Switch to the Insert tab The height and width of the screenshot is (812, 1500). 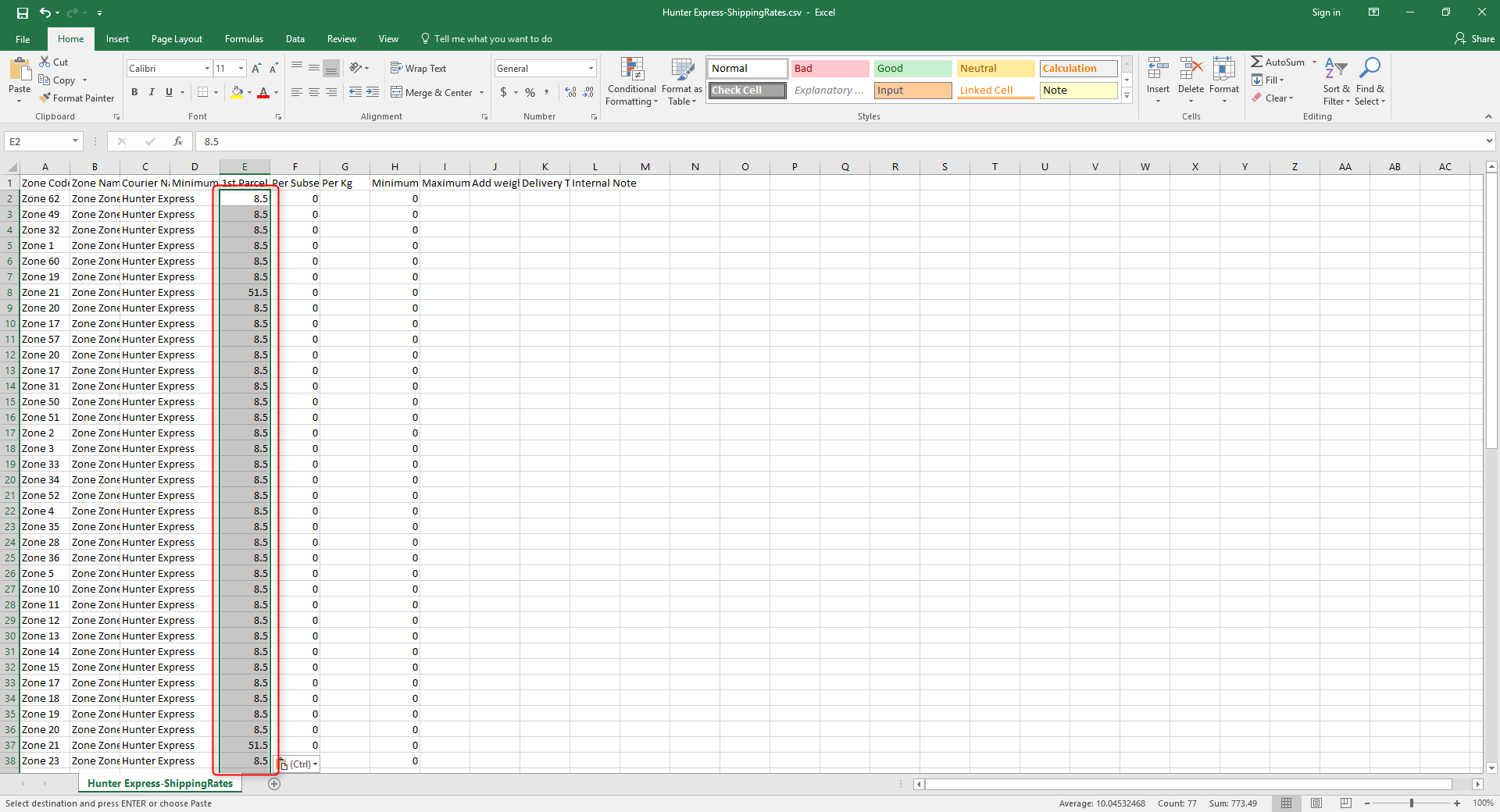point(117,39)
